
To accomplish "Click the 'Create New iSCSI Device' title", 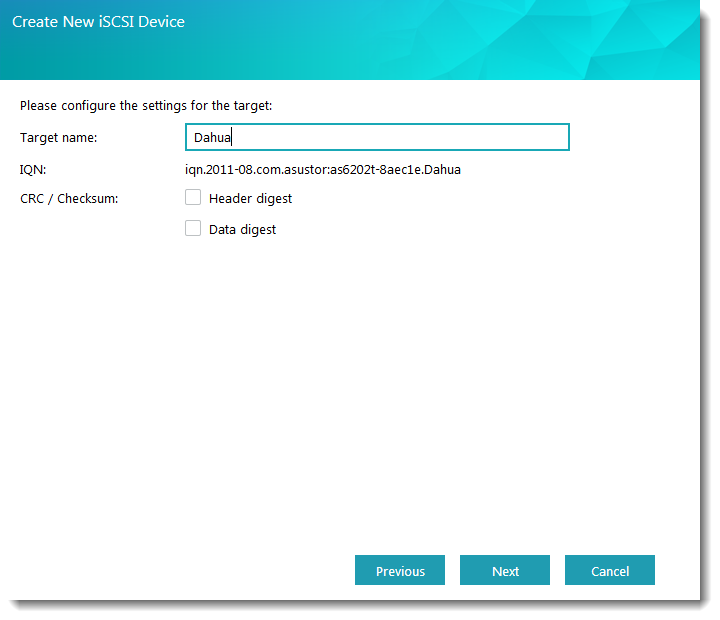I will [98, 22].
